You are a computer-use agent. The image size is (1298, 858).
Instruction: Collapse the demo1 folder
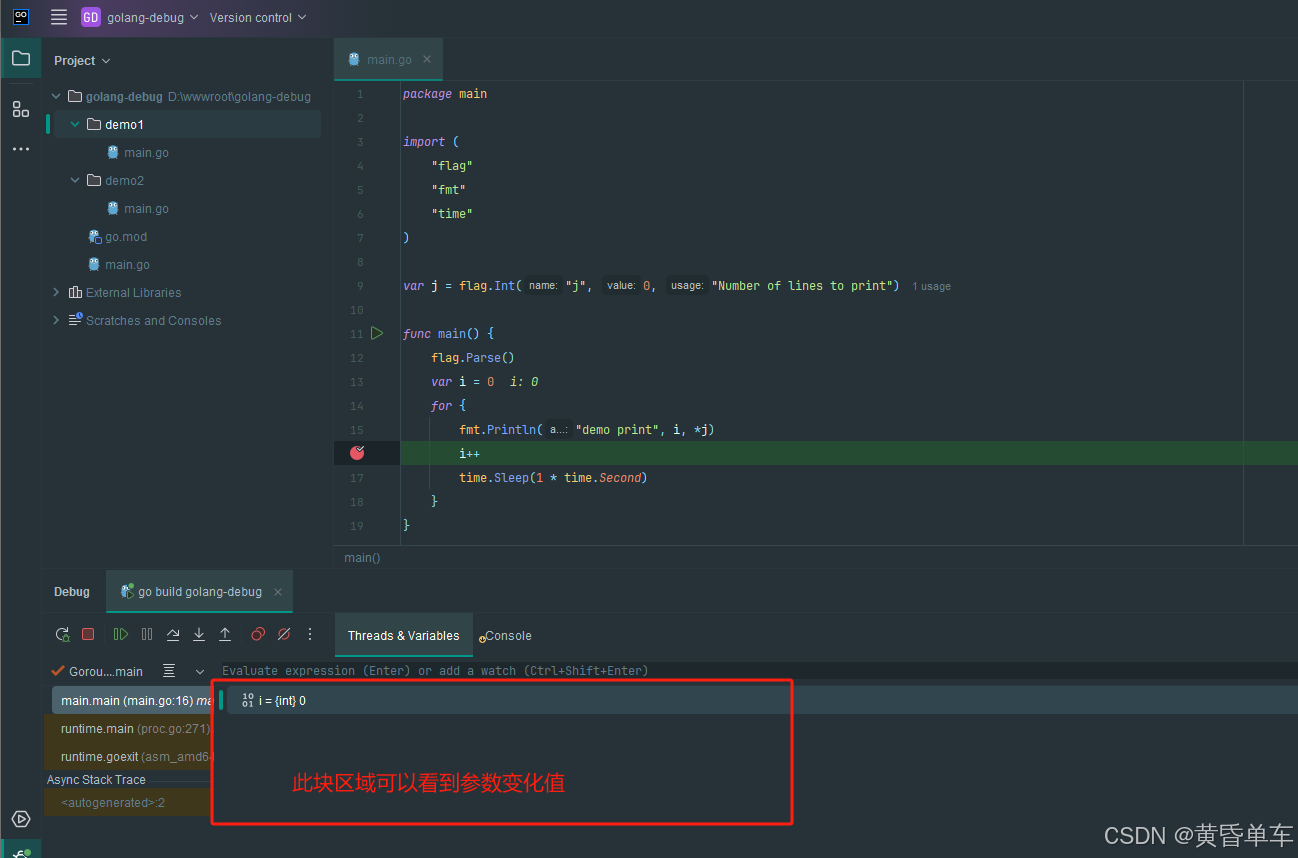[75, 125]
